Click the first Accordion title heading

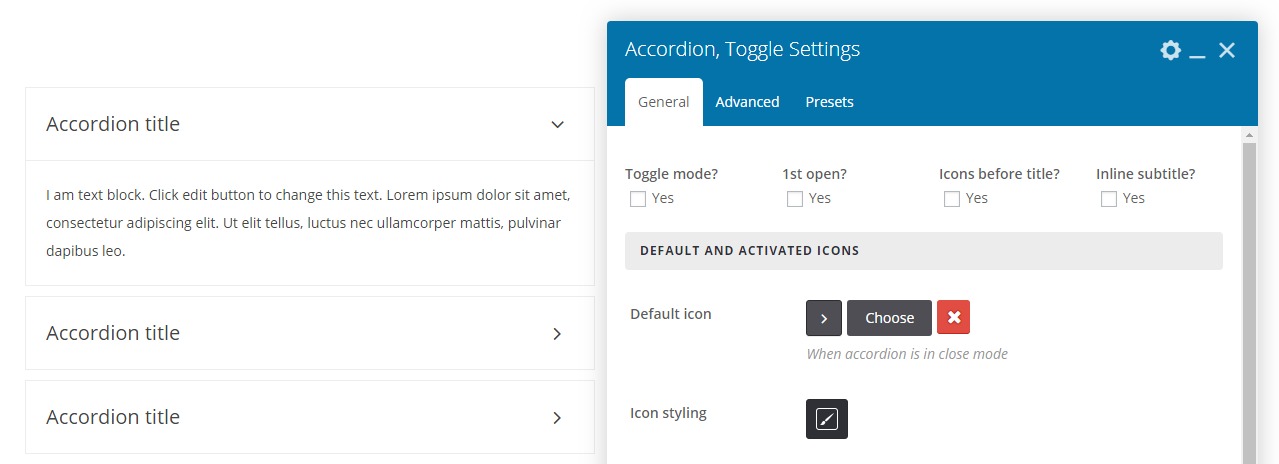click(113, 124)
